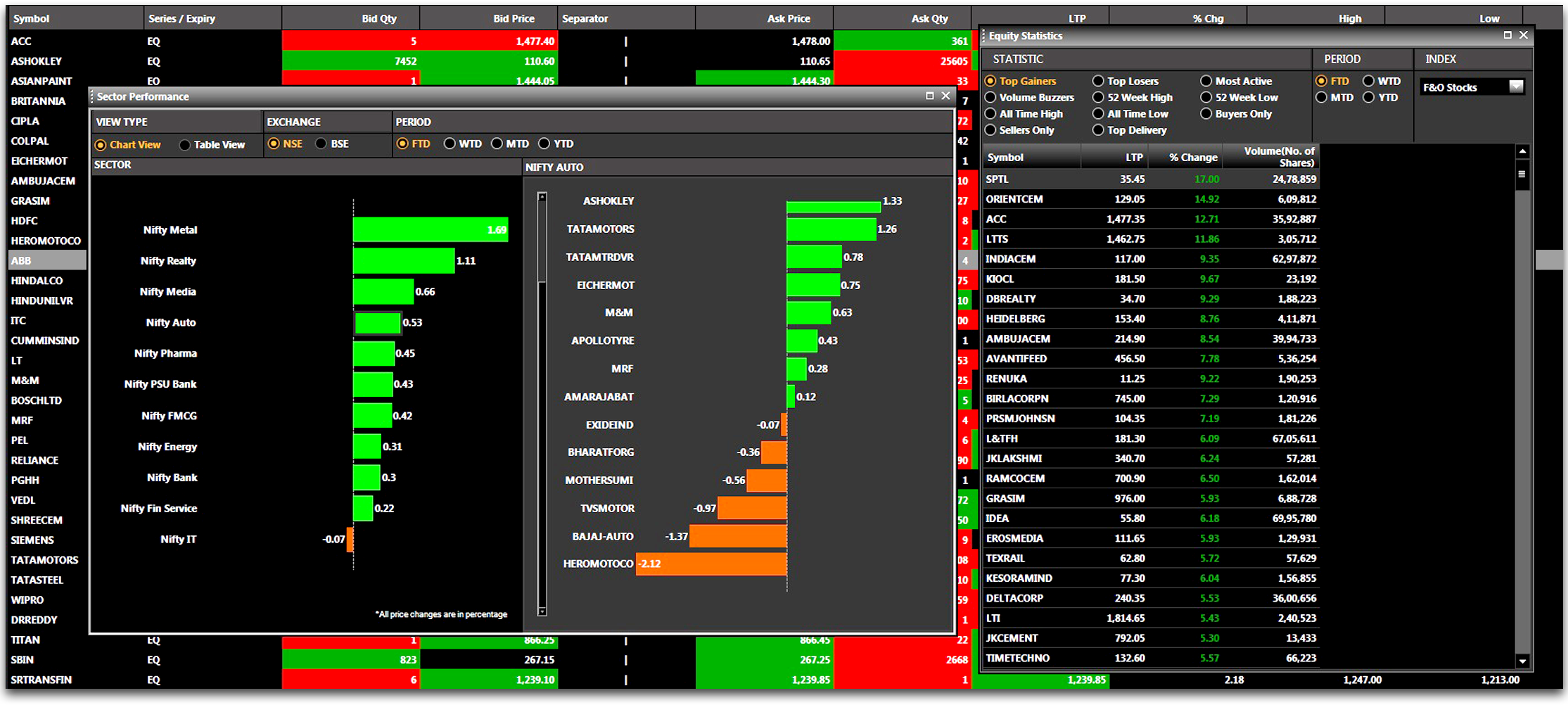Select TATAMOTORS row in market watch
The image size is (1568, 705).
(x=47, y=560)
